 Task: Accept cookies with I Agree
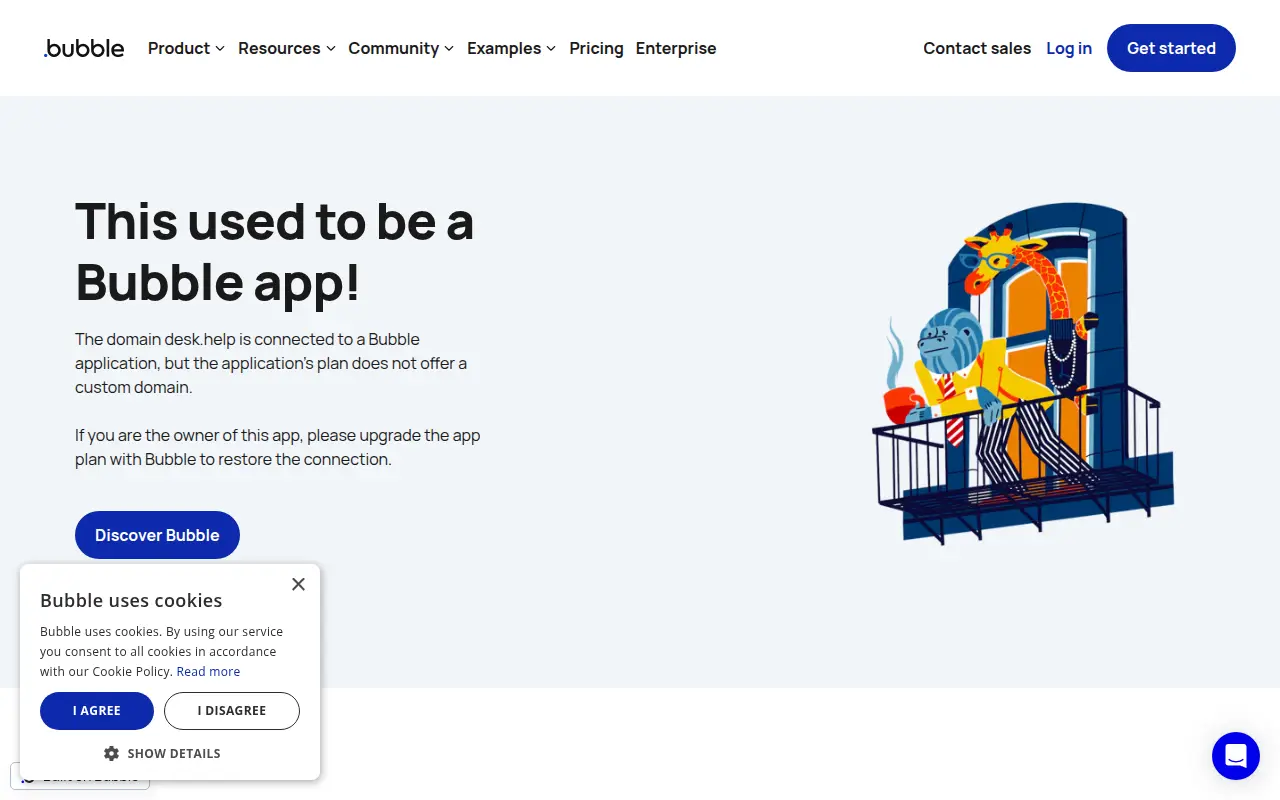click(x=97, y=711)
